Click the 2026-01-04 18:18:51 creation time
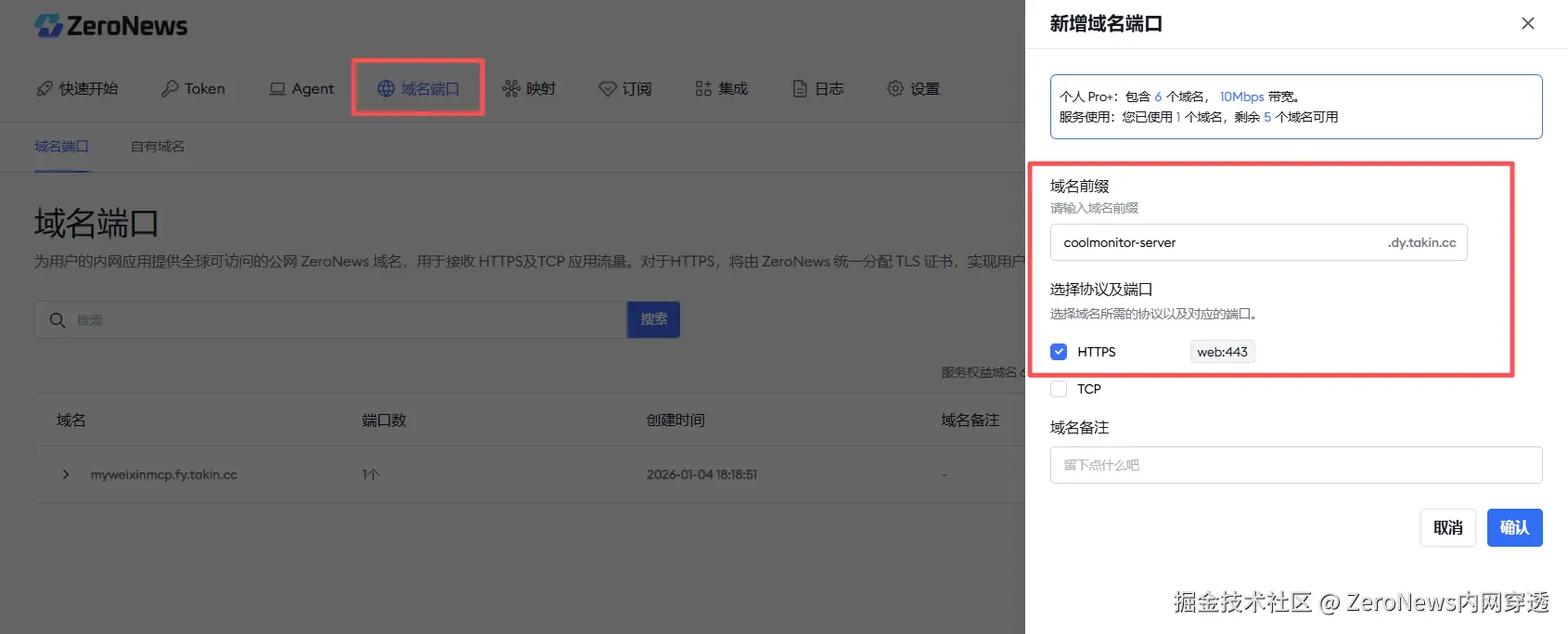The height and width of the screenshot is (634, 1568). 701,474
